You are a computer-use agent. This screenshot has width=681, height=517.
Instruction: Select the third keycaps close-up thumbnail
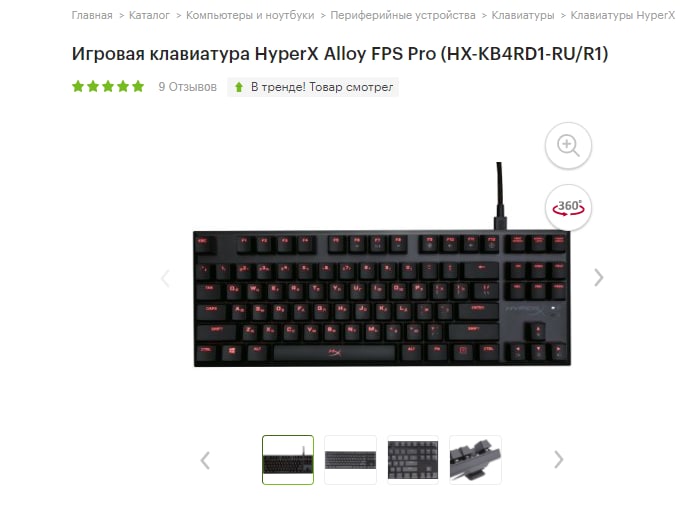pyautogui.click(x=413, y=460)
